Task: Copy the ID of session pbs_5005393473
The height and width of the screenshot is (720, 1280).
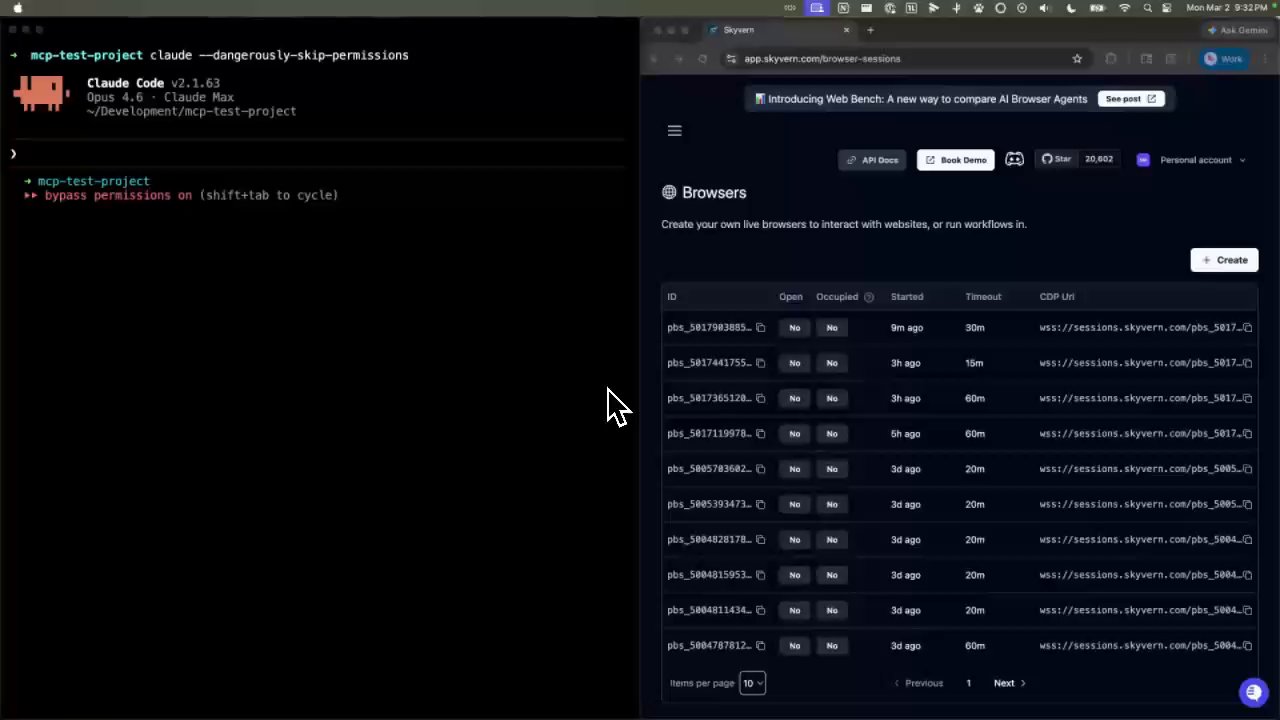Action: pyautogui.click(x=760, y=504)
